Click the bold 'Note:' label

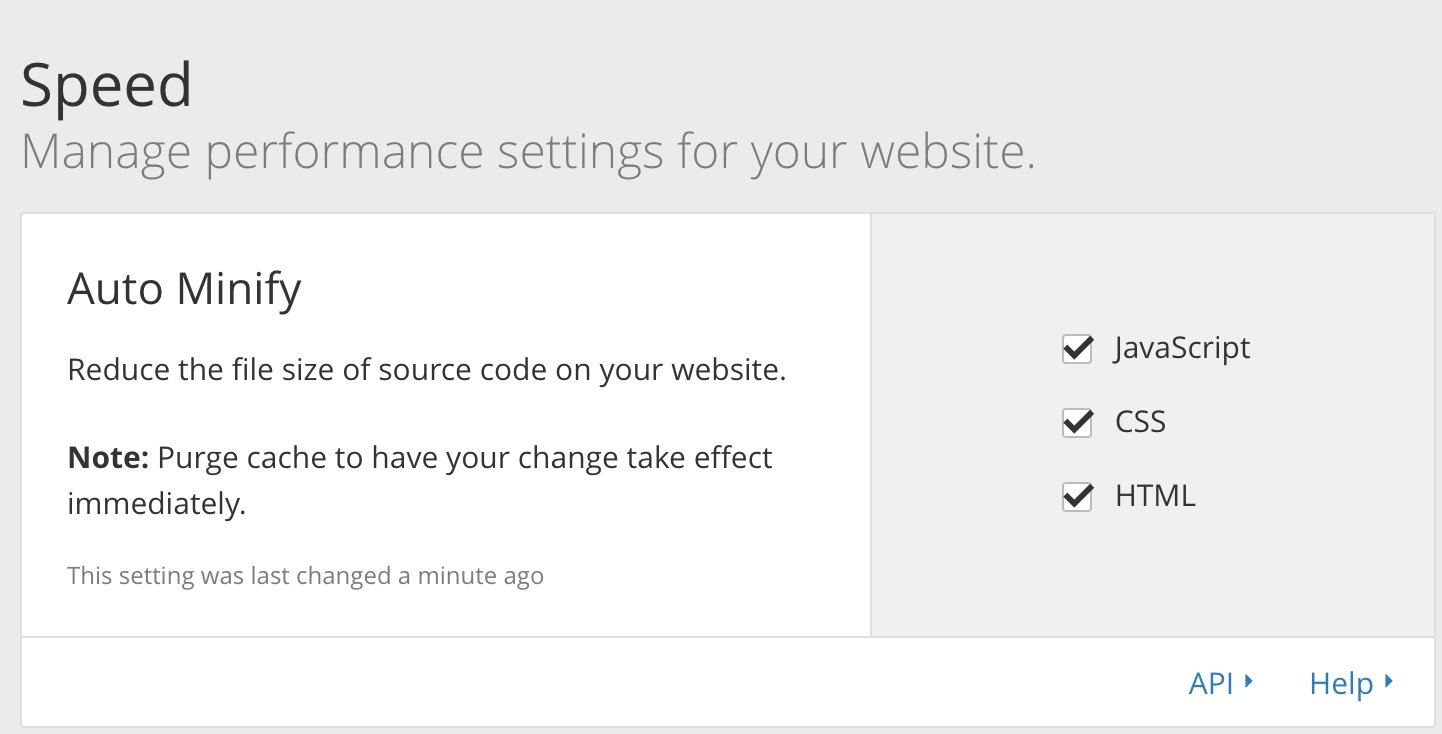pos(108,458)
